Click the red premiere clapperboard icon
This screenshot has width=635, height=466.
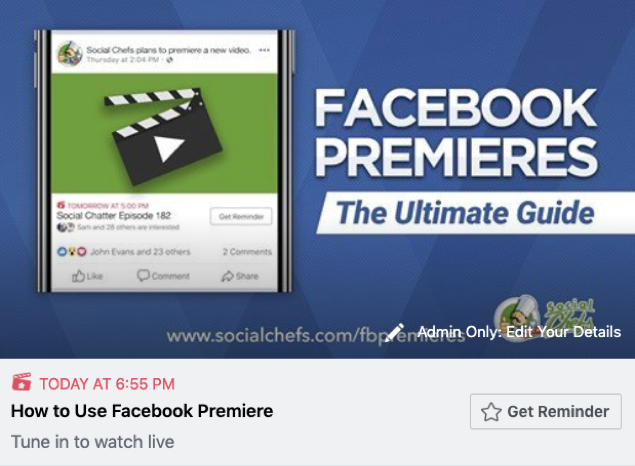(x=22, y=382)
